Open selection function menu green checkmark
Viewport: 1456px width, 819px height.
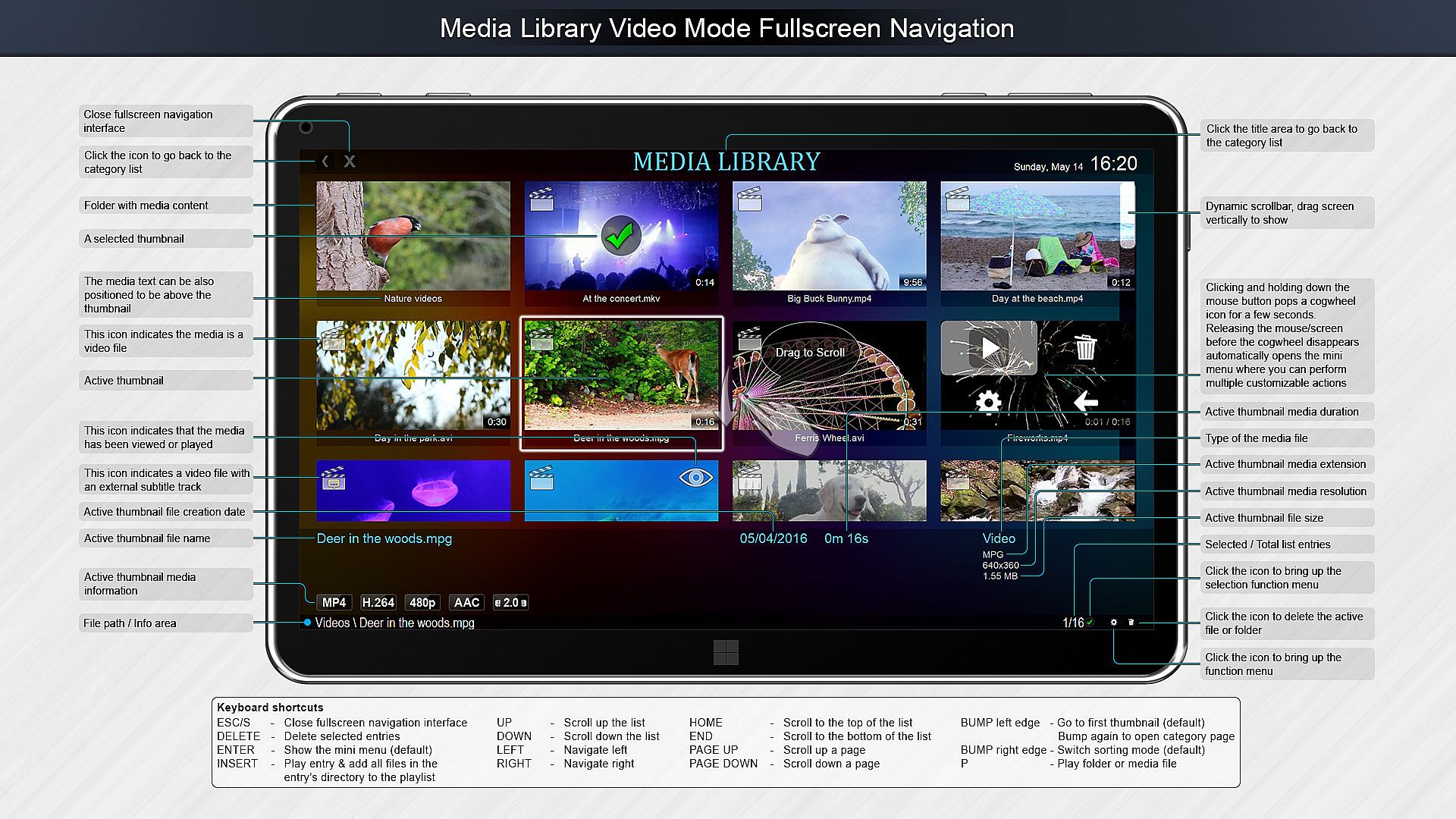(1090, 623)
